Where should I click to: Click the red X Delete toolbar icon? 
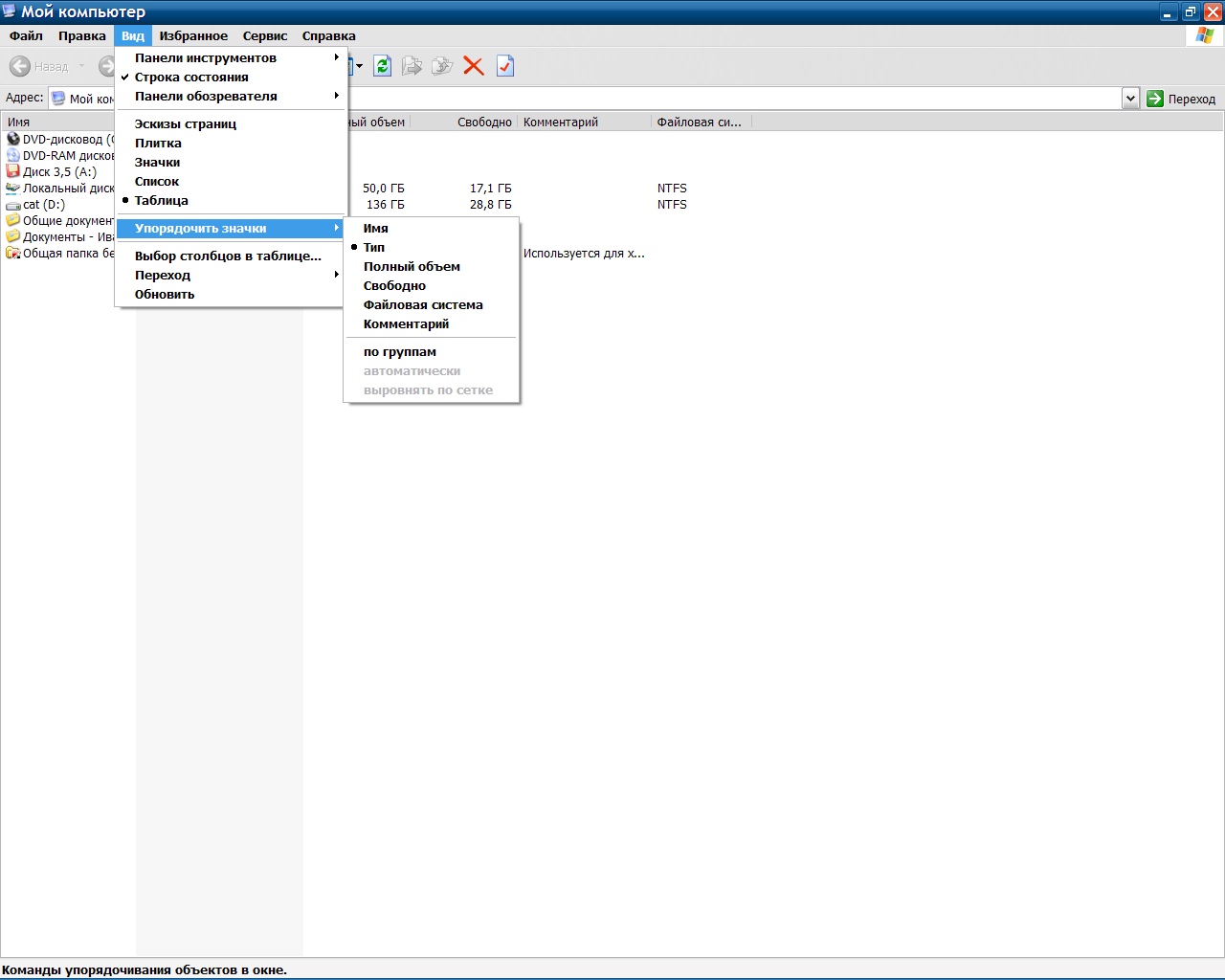(473, 66)
